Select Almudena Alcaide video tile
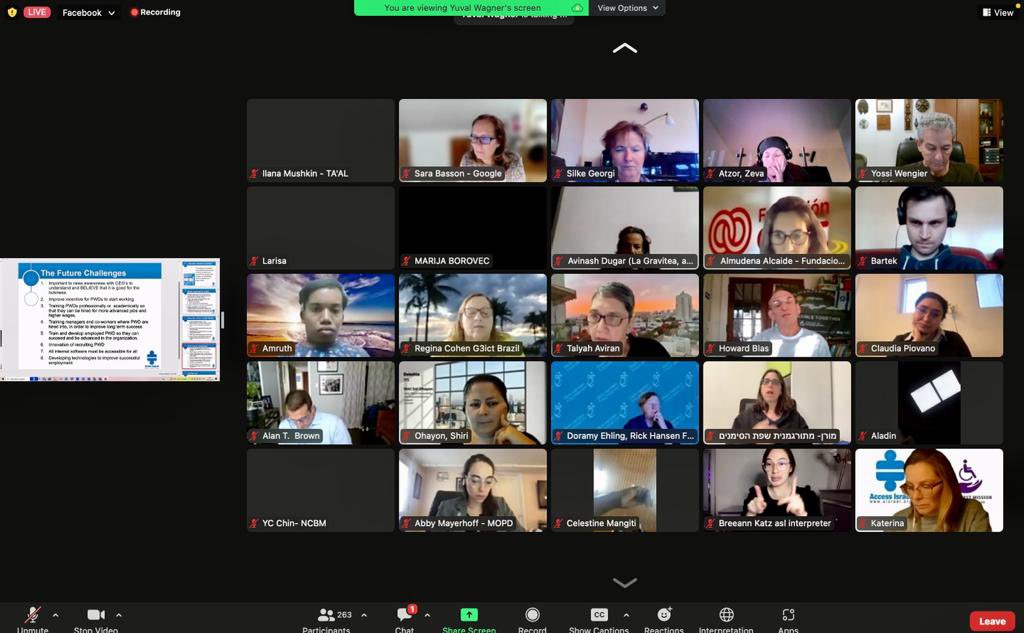 point(777,228)
